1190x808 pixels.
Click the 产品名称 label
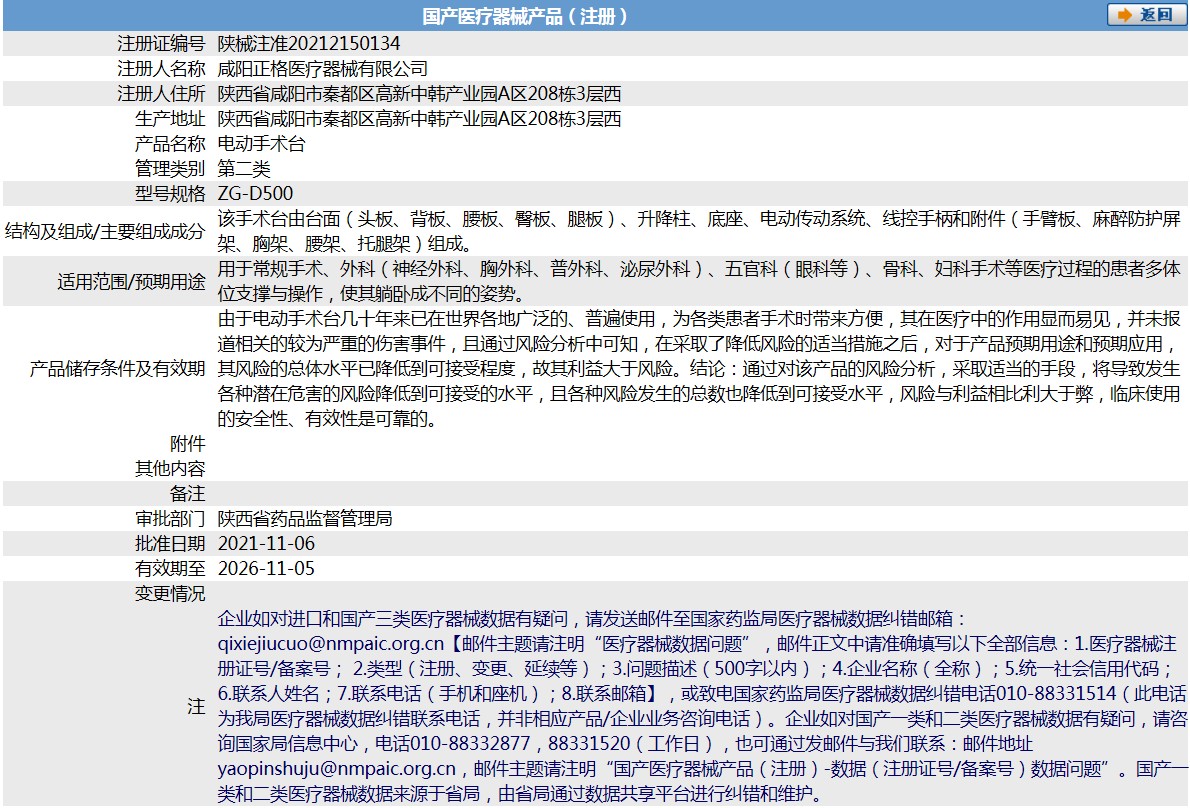(x=170, y=144)
